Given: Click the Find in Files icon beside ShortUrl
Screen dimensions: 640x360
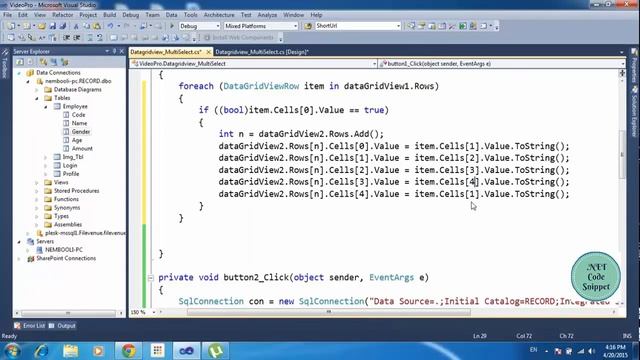Looking at the screenshot, I should click(308, 26).
